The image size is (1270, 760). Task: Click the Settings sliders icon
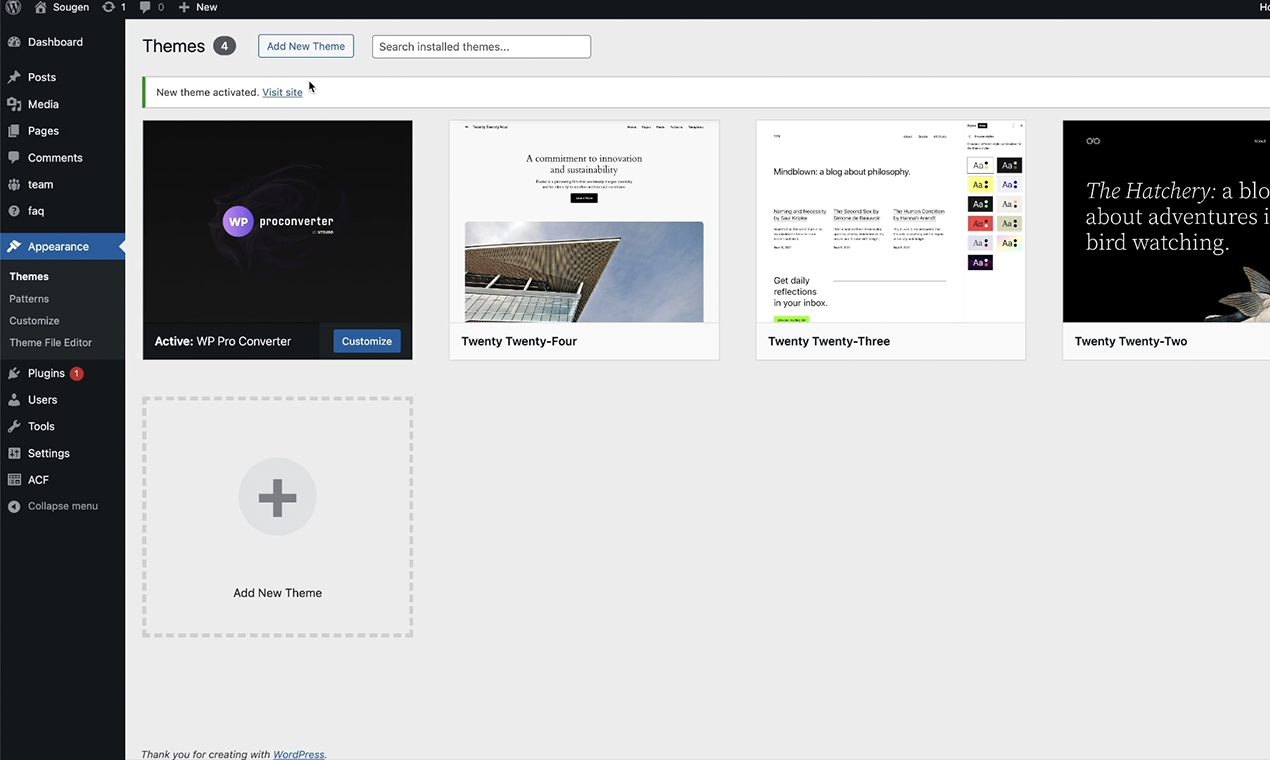pos(14,453)
